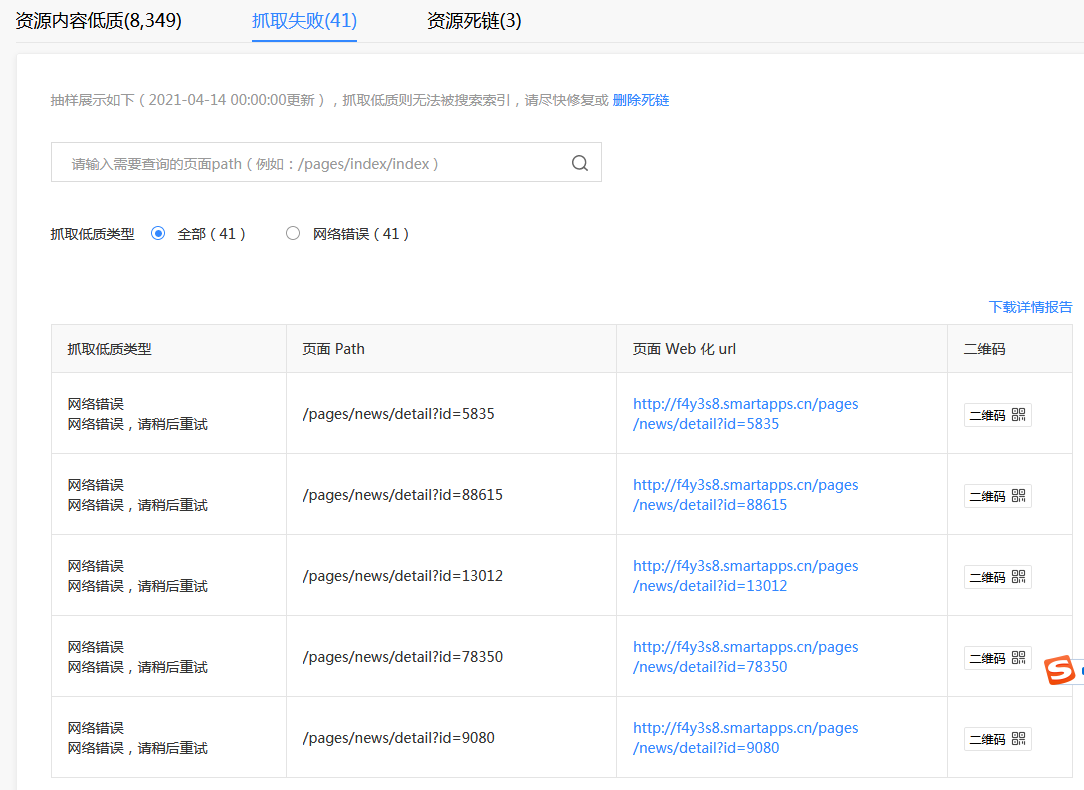Show QR code for id=78350 row
Image resolution: width=1084 pixels, height=790 pixels.
[998, 658]
